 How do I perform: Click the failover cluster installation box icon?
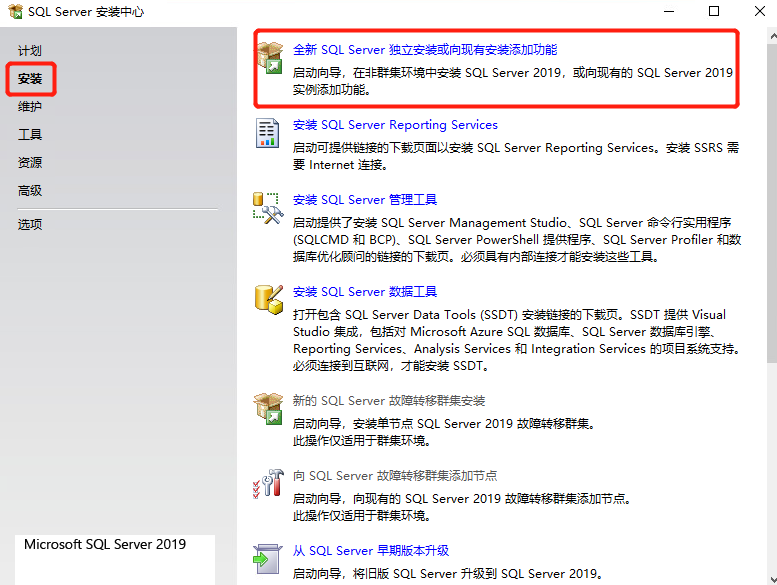(x=268, y=409)
